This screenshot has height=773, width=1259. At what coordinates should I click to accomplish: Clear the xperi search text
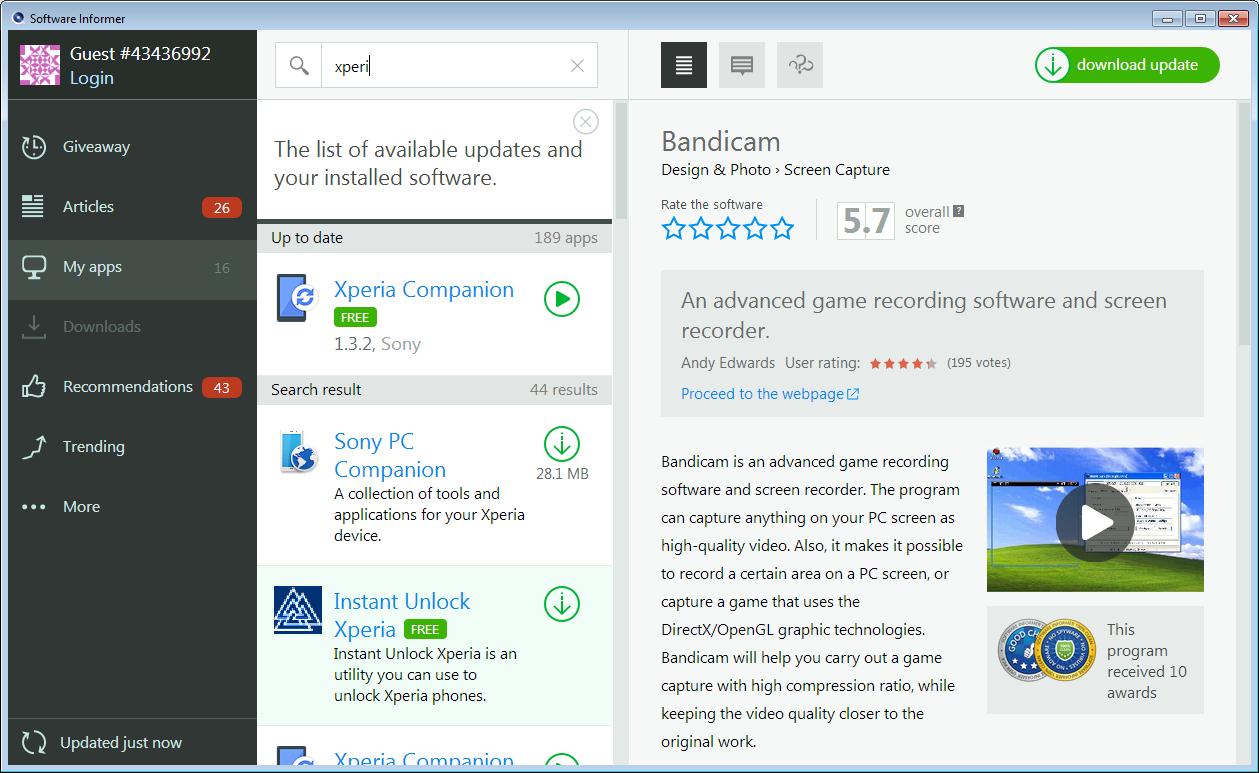point(576,65)
